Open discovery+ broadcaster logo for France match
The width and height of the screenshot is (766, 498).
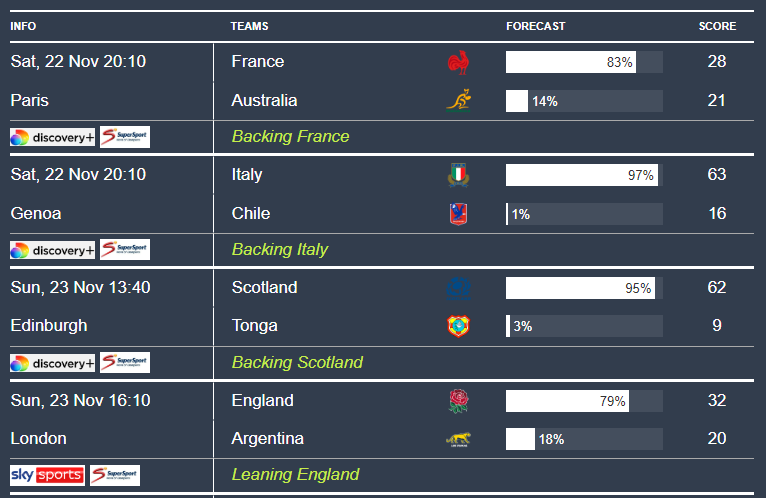[52, 137]
